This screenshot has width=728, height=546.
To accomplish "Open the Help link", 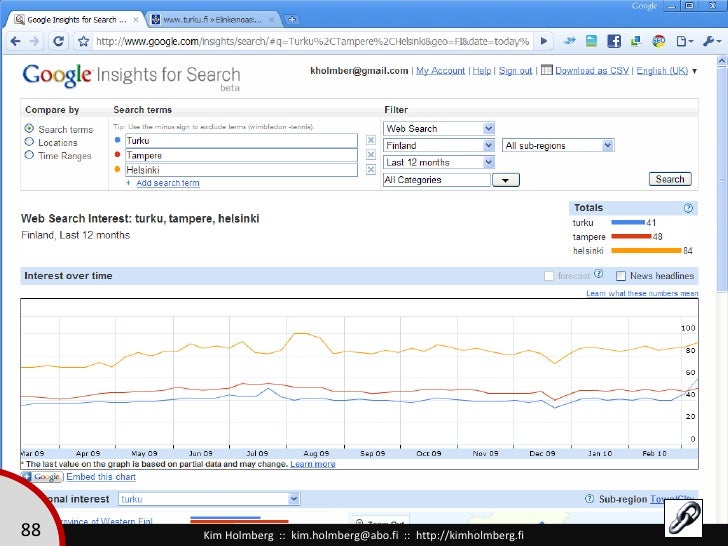I will [481, 71].
